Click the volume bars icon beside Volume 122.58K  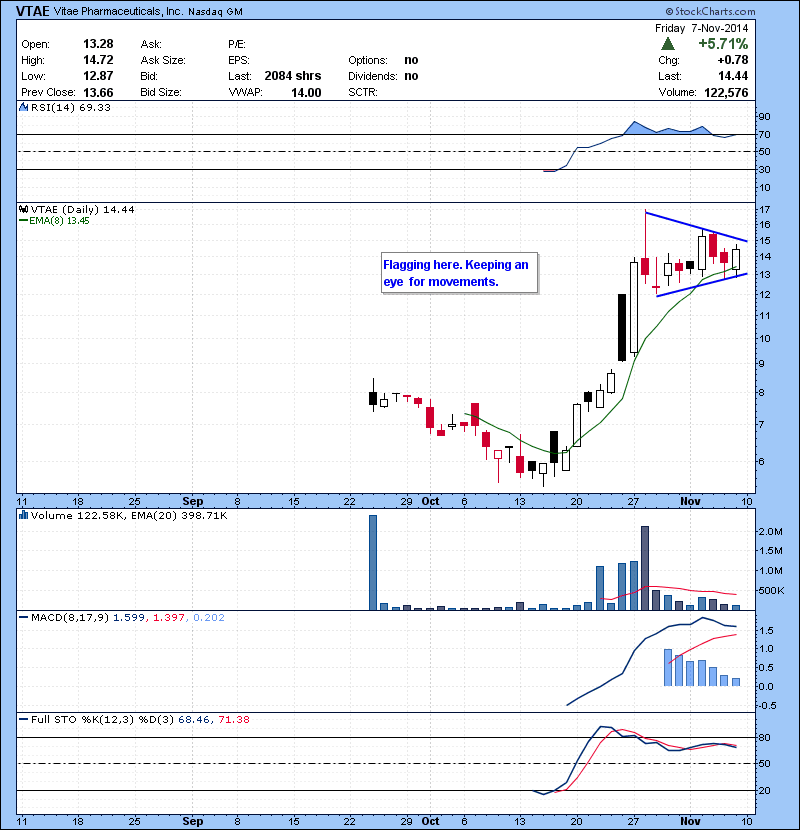[23, 515]
